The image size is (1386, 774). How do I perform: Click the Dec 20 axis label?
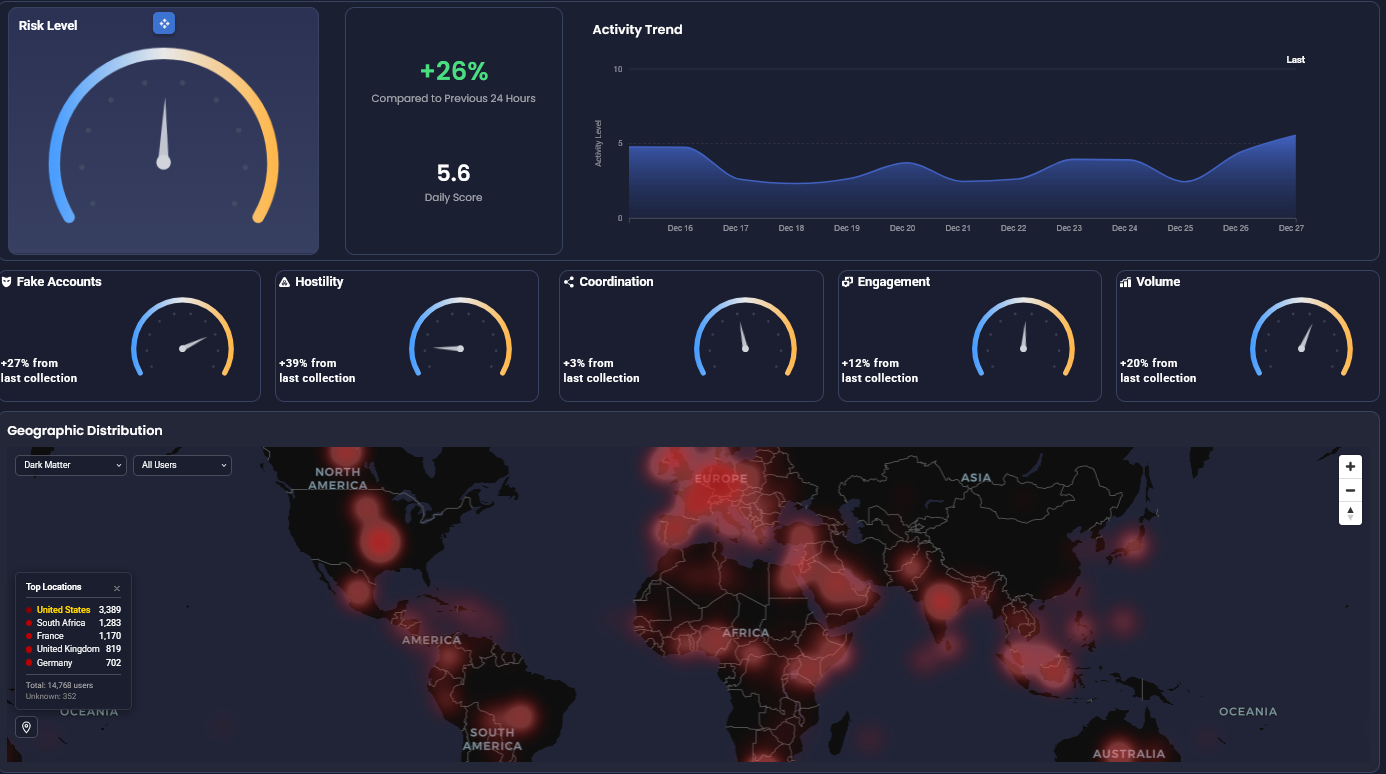(903, 229)
